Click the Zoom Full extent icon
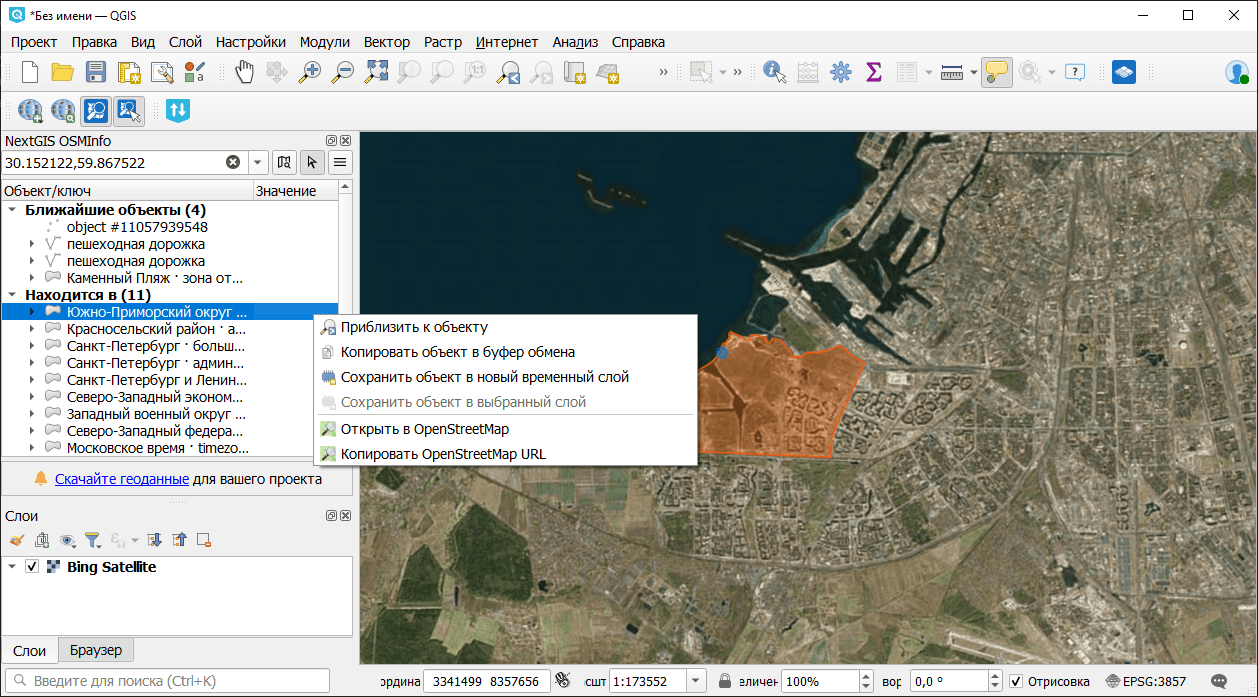The width and height of the screenshot is (1258, 697). (376, 72)
